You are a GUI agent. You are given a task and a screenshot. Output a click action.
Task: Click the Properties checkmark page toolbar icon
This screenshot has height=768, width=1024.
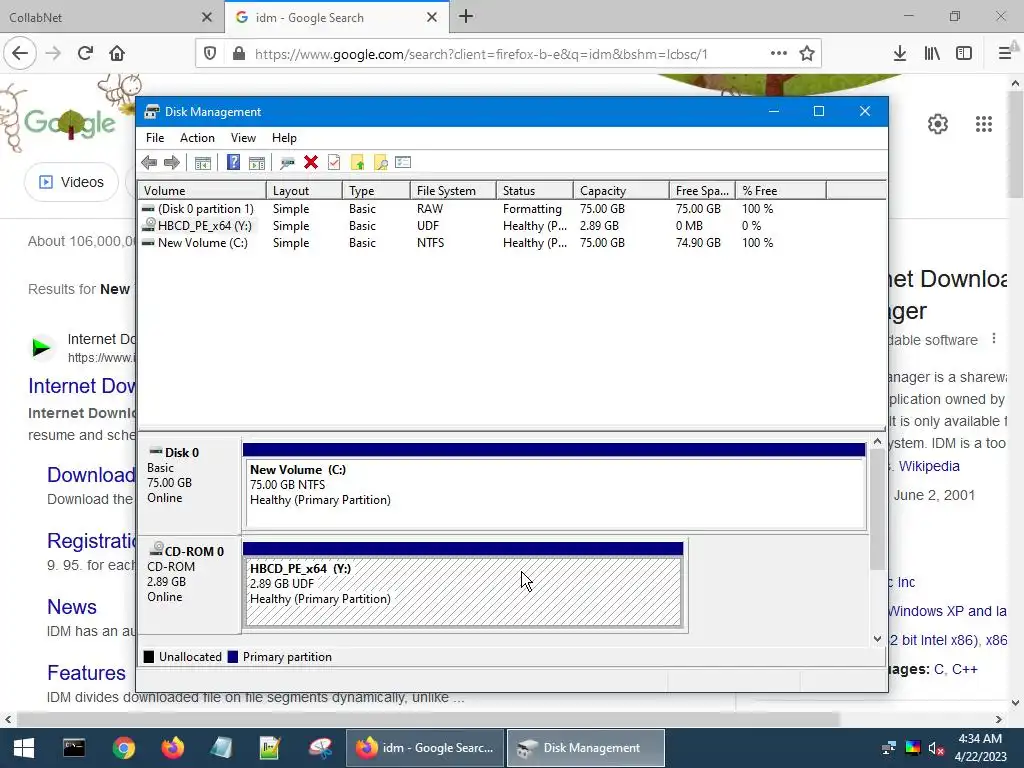coord(334,162)
